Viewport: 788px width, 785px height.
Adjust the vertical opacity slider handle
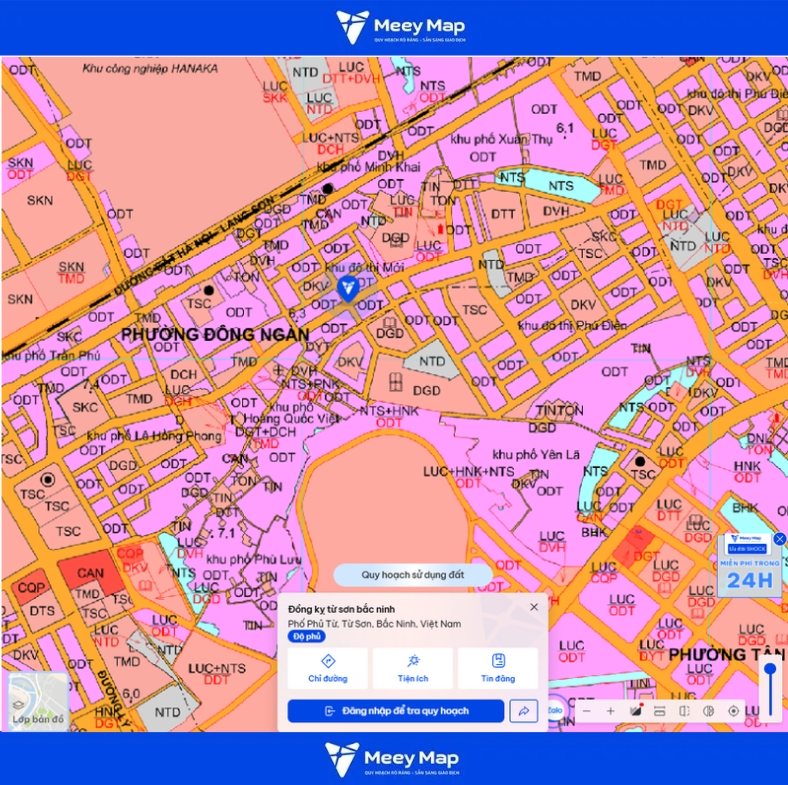pyautogui.click(x=770, y=669)
